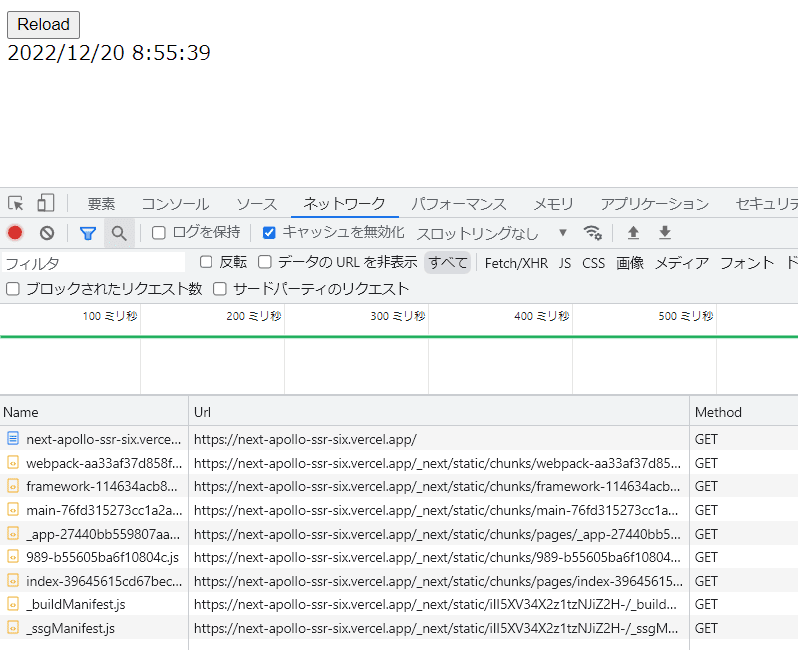Enable the ログを保持 checkbox
This screenshot has width=798, height=650.
159,233
